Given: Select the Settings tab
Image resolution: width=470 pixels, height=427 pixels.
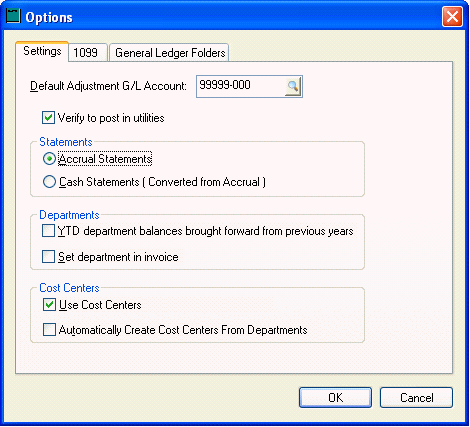Looking at the screenshot, I should (x=42, y=51).
